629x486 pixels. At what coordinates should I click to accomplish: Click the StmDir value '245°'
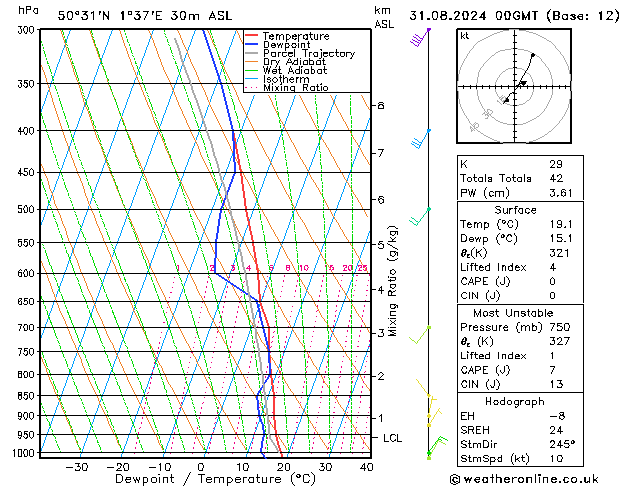click(562, 444)
